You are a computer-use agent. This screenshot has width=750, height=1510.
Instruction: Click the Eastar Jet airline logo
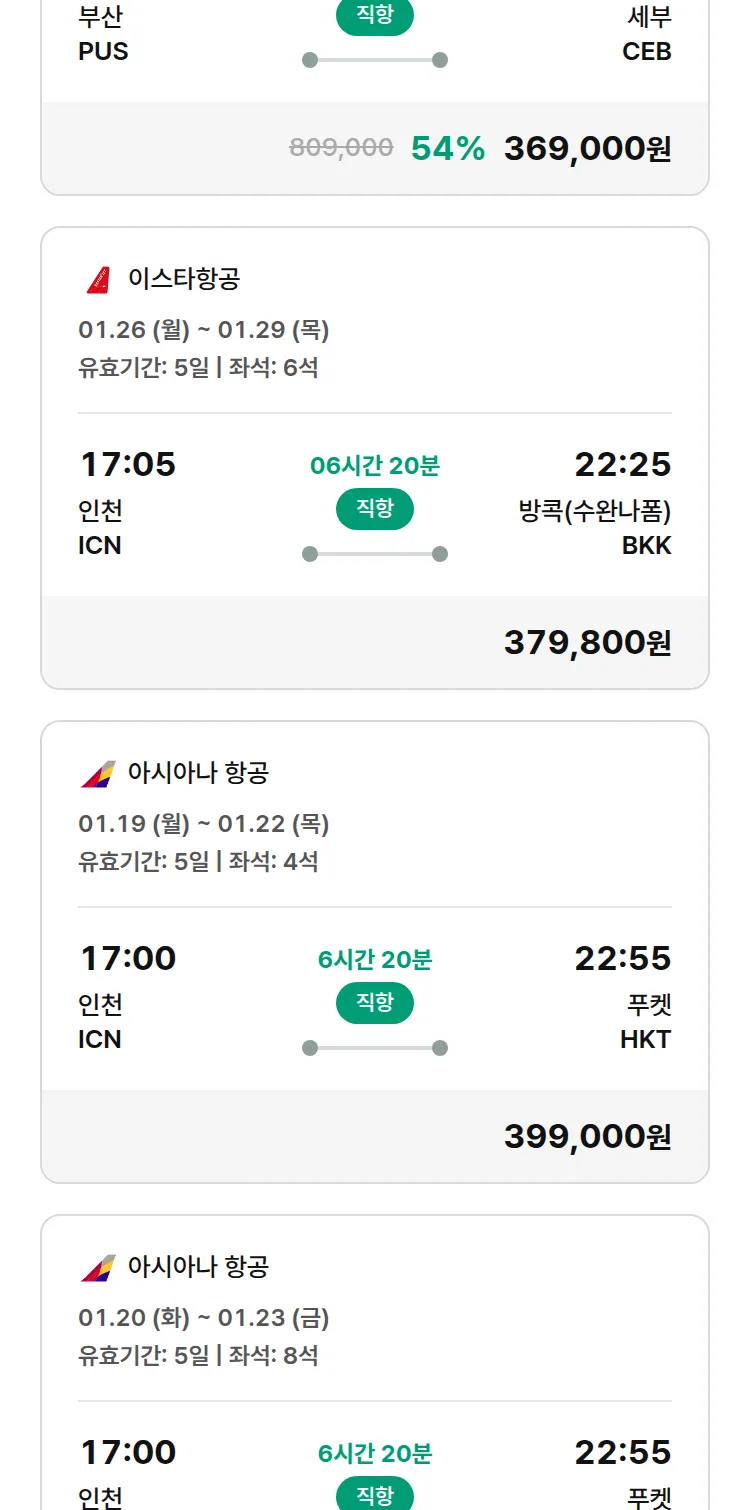pyautogui.click(x=98, y=279)
